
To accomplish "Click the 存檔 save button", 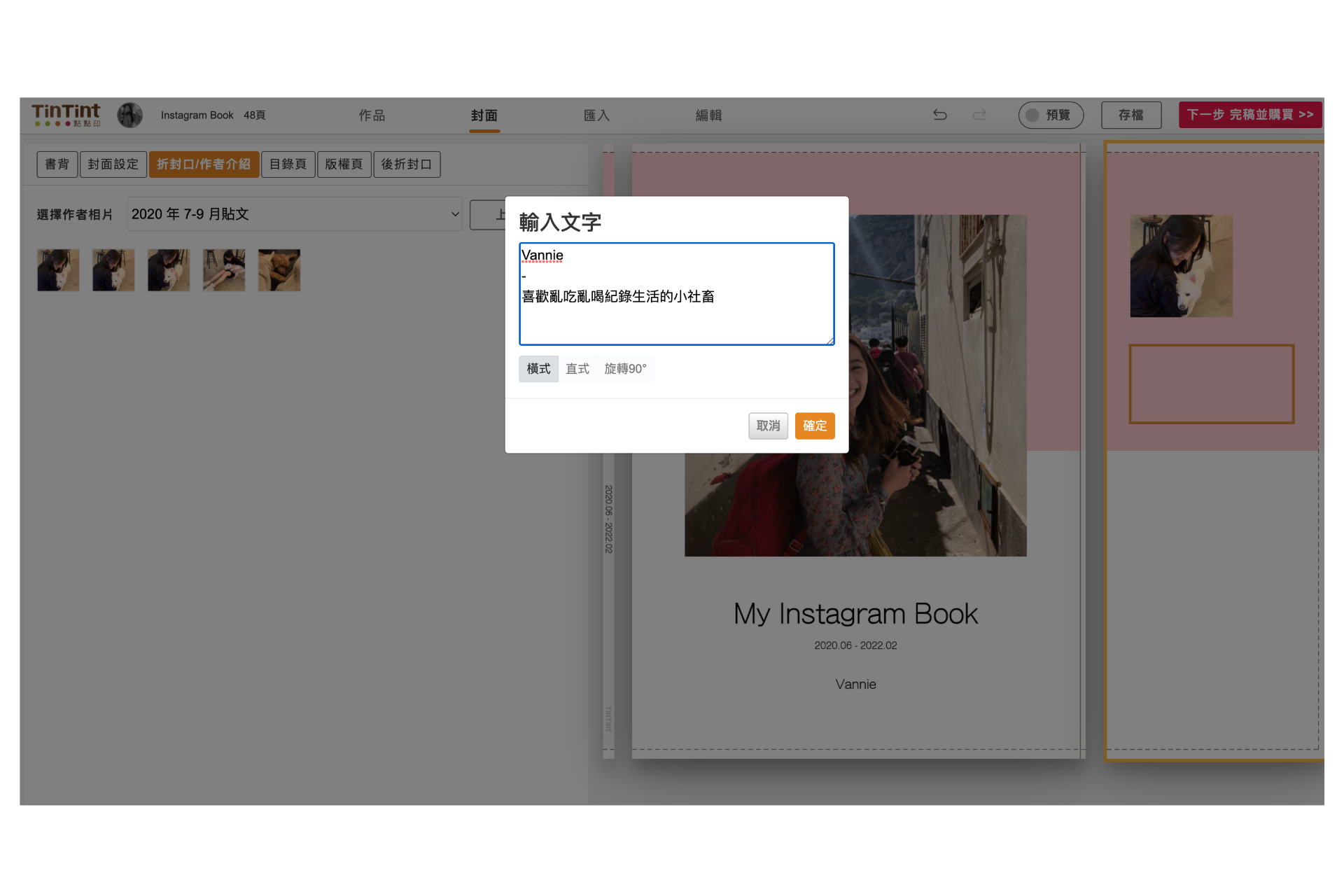I will [x=1131, y=115].
